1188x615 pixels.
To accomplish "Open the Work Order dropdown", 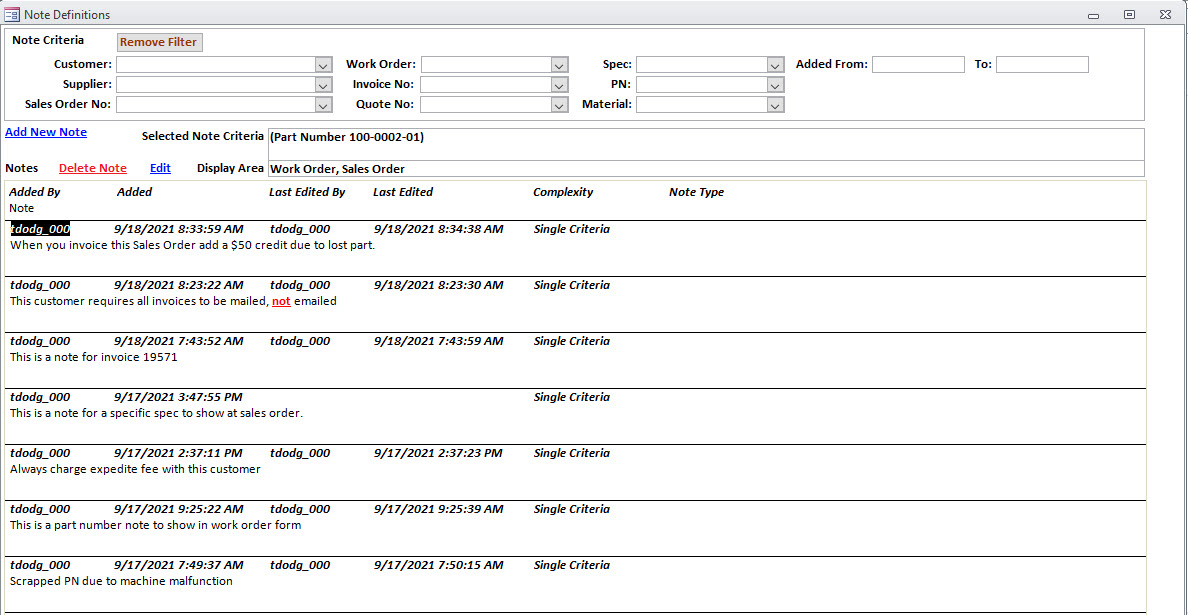I will pyautogui.click(x=559, y=64).
